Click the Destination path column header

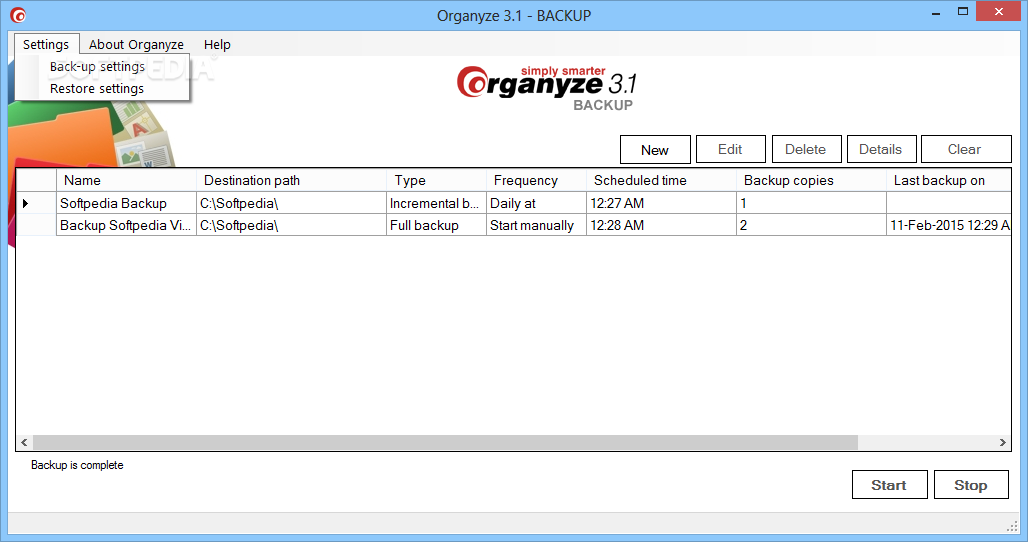[x=292, y=180]
